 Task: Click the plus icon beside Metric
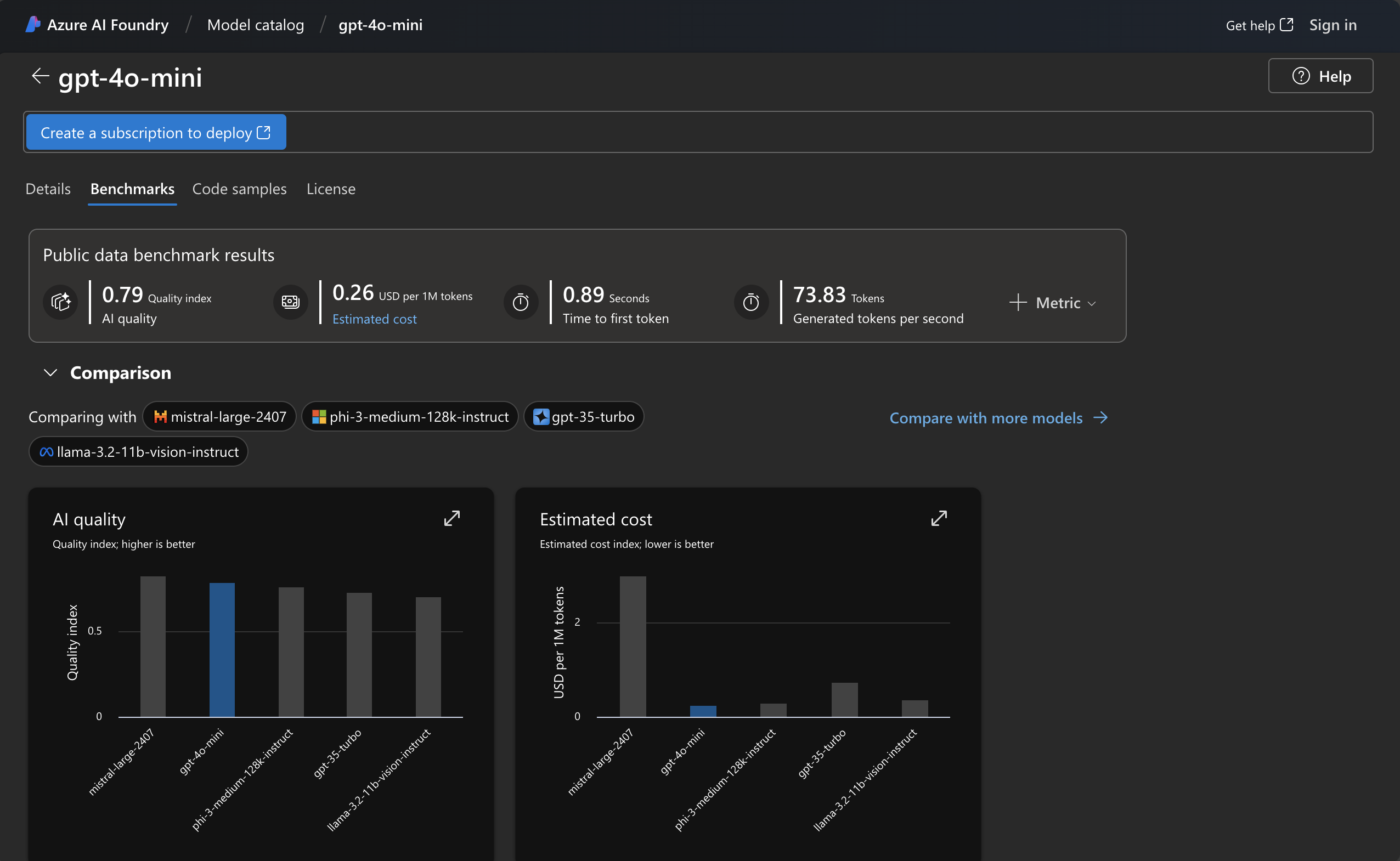click(1018, 302)
